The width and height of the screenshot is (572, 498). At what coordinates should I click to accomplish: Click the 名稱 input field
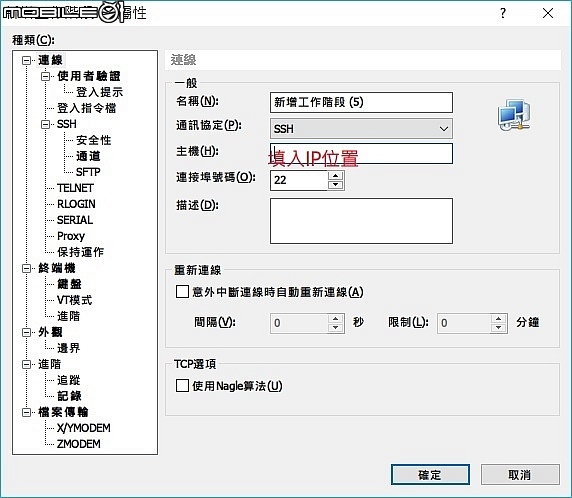coord(361,102)
